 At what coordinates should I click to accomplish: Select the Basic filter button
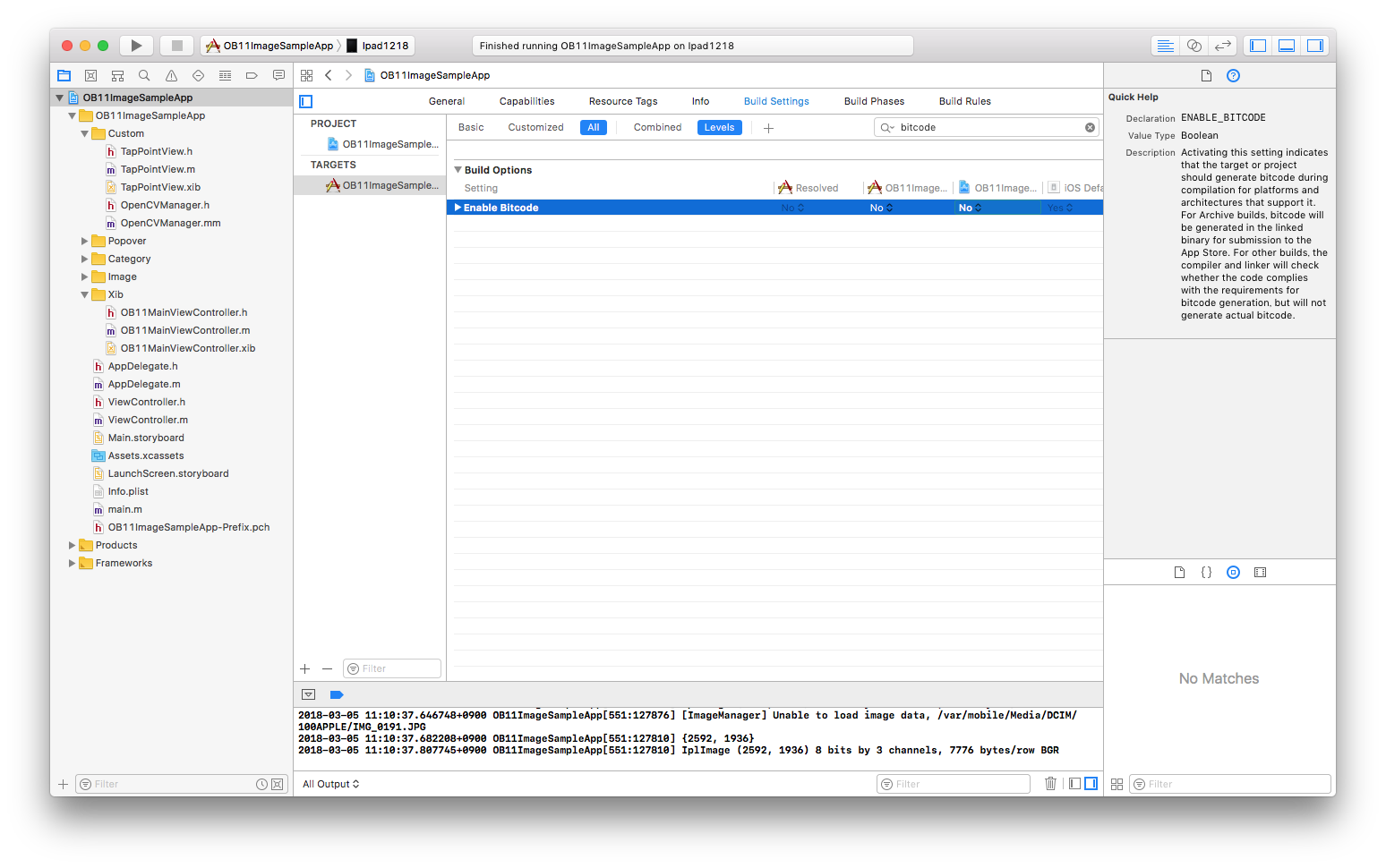[471, 127]
